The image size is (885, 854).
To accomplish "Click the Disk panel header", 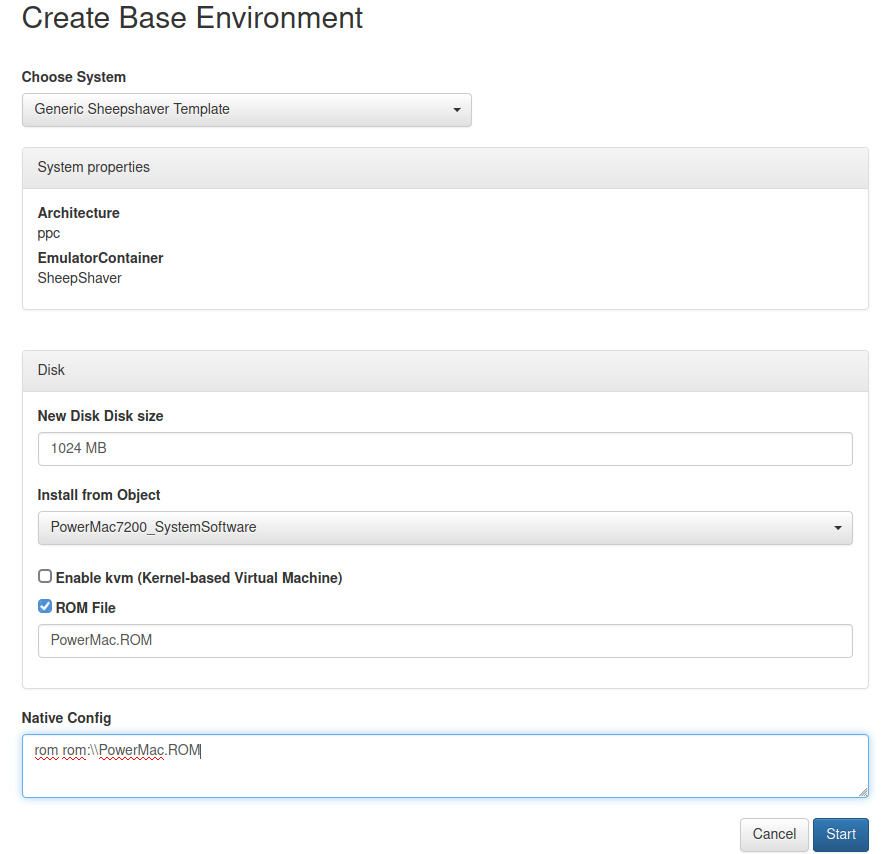I will coord(445,371).
